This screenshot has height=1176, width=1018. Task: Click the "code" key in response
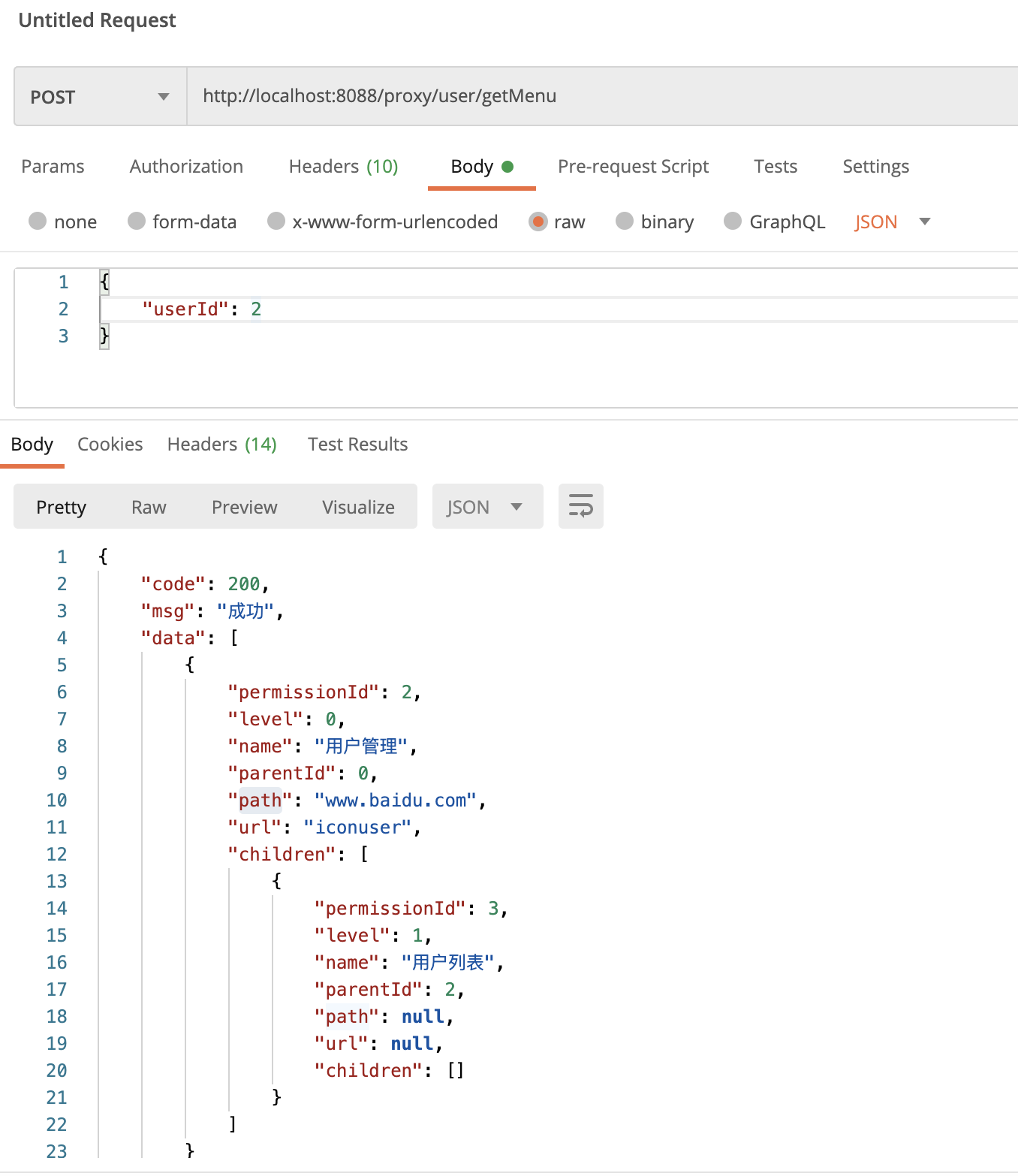tap(173, 583)
